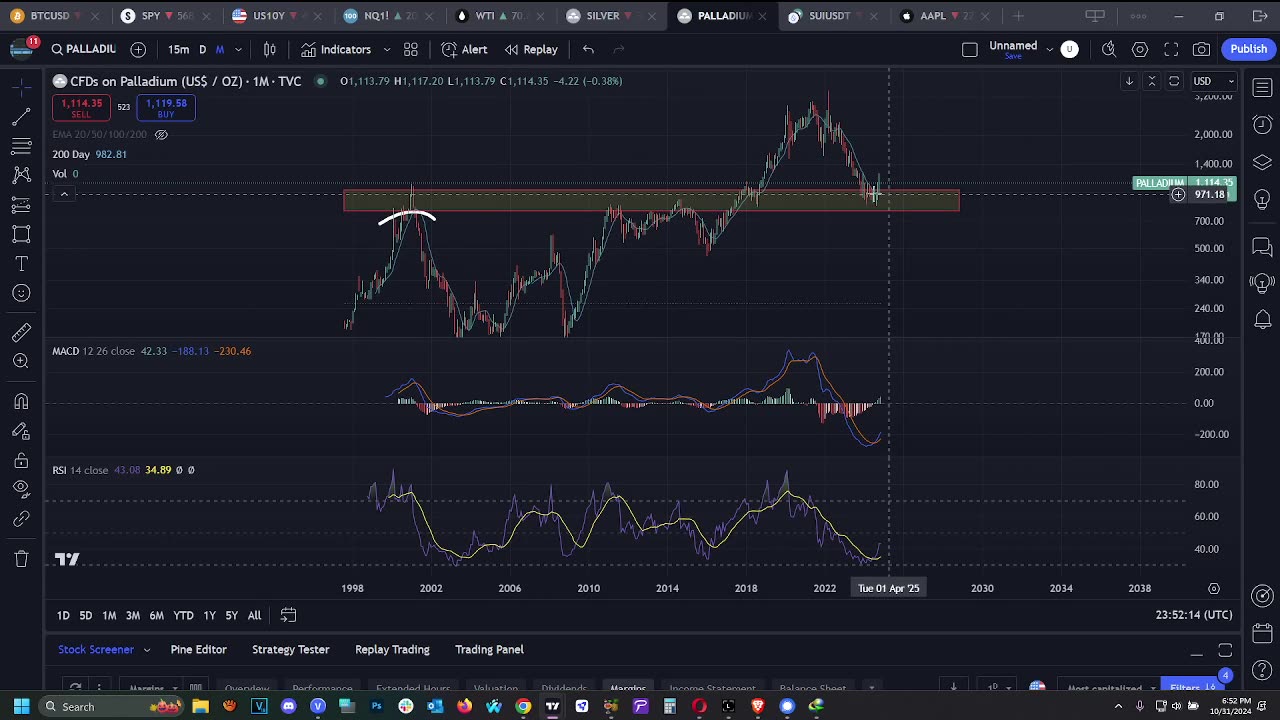Click the 1,114.35 SELL button

pyautogui.click(x=81, y=108)
